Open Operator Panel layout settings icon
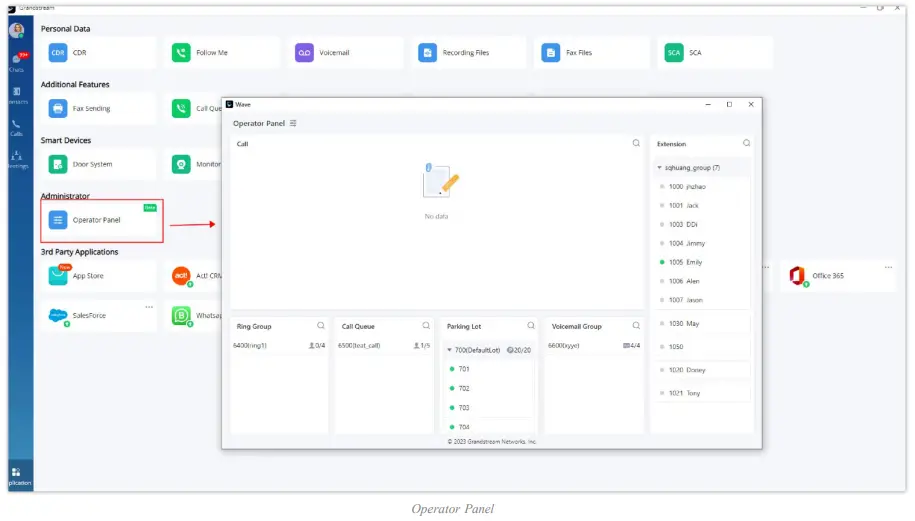The width and height of the screenshot is (915, 521). point(293,123)
